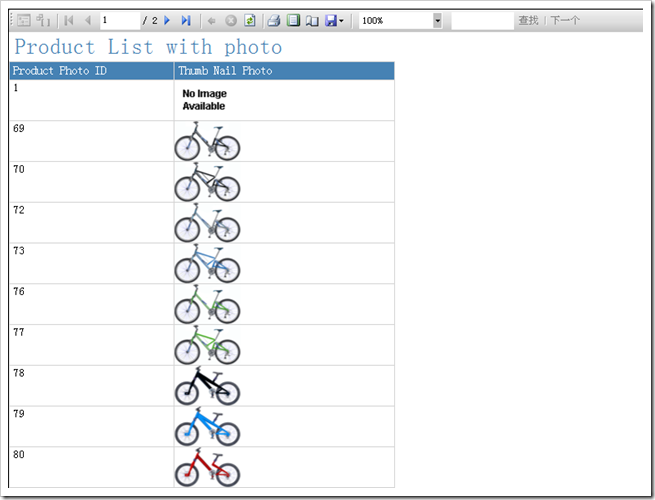The height and width of the screenshot is (500, 655).
Task: Click the back to parent report arrow
Action: coord(211,20)
